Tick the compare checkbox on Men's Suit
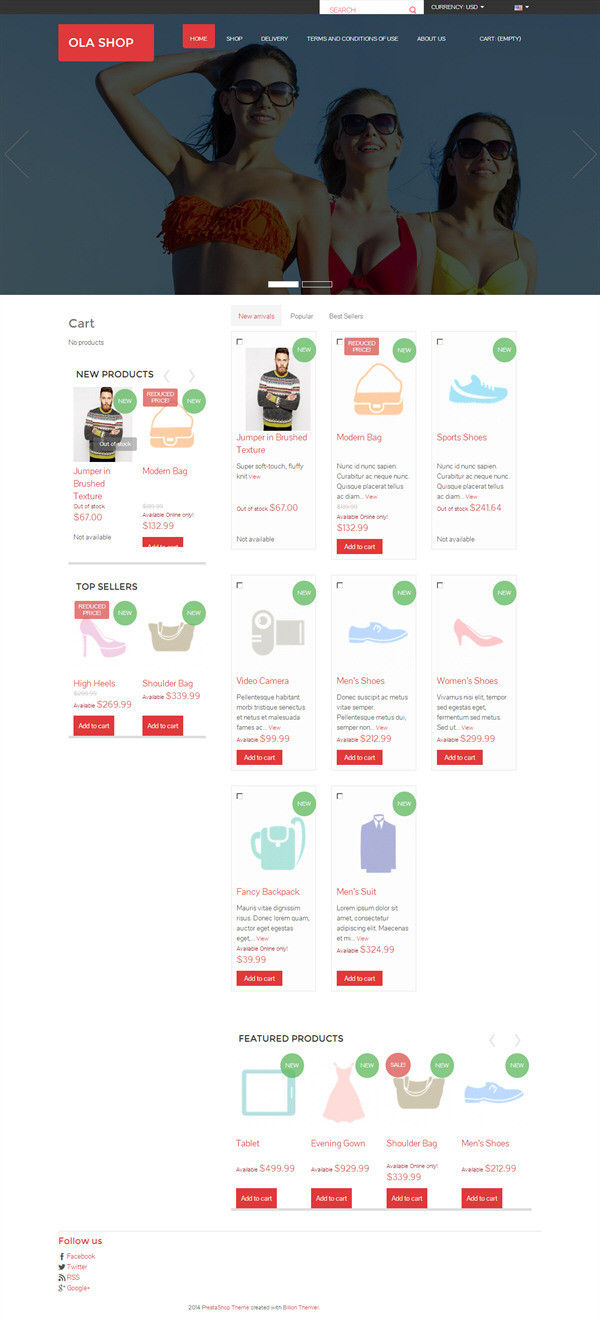Screen dimensions: 600x1321 coord(340,796)
